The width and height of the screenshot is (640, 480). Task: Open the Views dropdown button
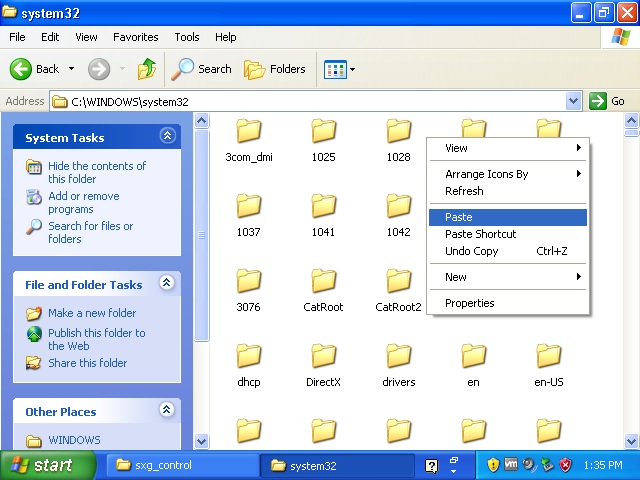click(x=339, y=69)
